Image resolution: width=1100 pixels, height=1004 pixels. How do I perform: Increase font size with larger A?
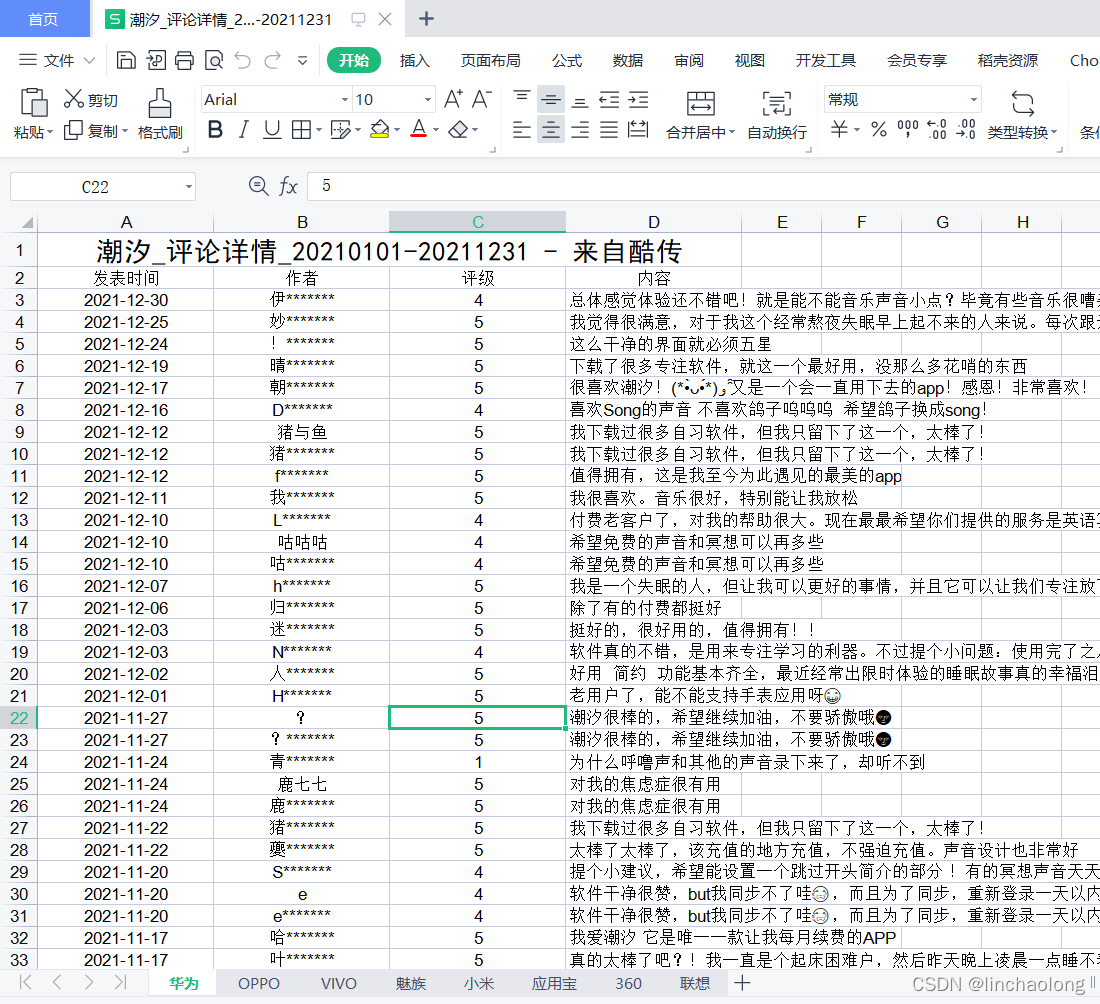click(453, 99)
